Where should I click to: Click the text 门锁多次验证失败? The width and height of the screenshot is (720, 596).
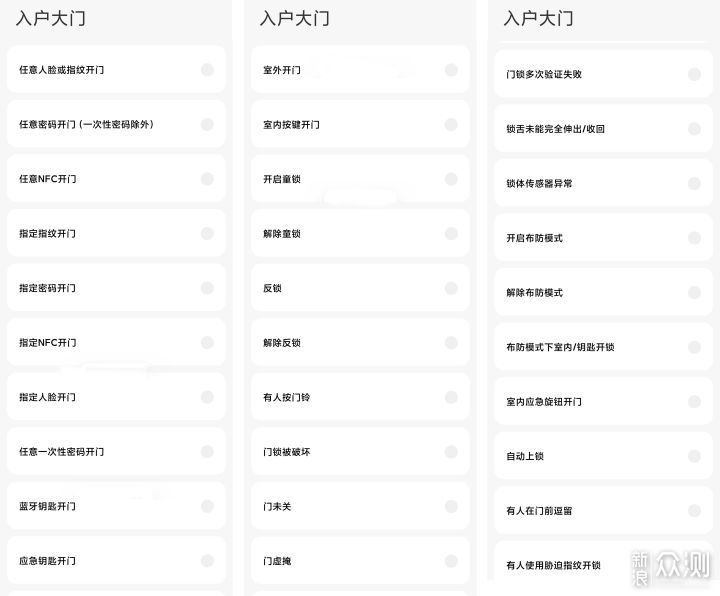(544, 74)
